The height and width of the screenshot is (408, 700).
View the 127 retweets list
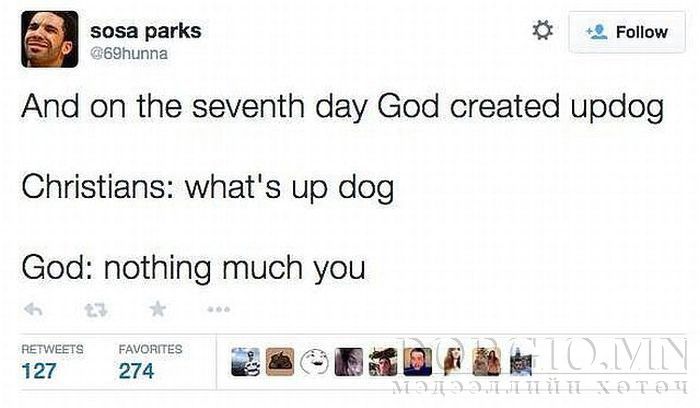pyautogui.click(x=39, y=371)
